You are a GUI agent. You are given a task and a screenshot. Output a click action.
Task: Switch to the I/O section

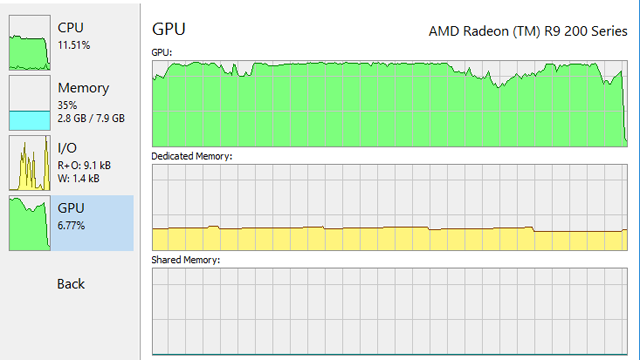(67, 148)
